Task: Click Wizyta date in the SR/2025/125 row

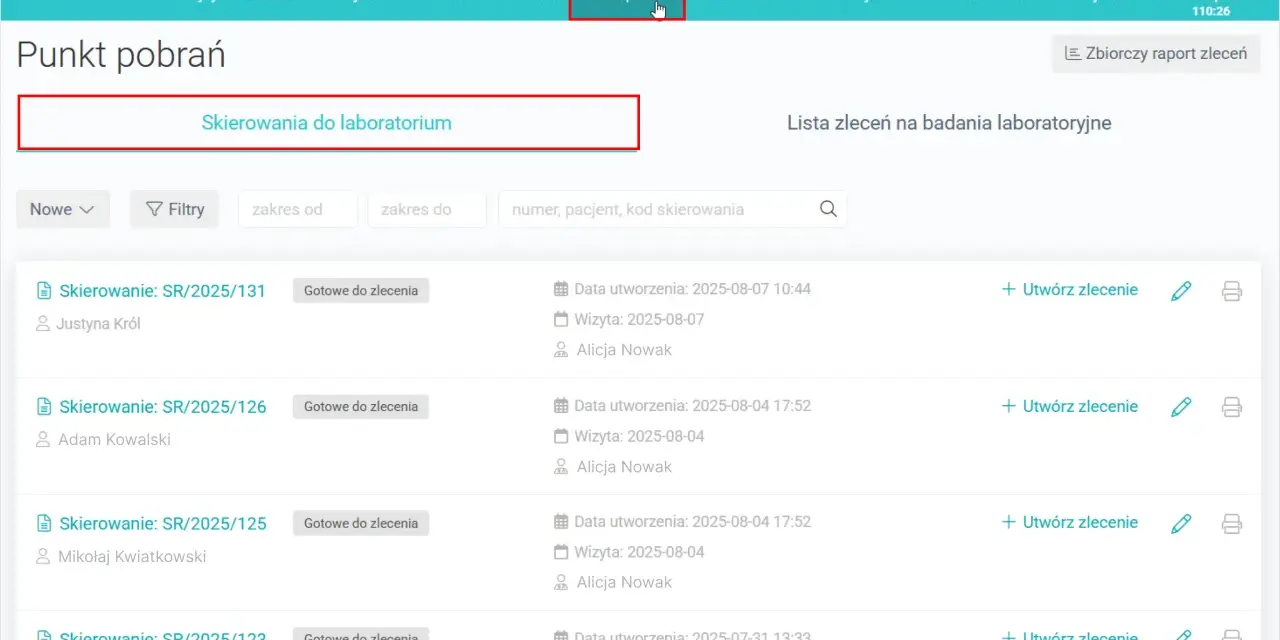Action: 639,552
